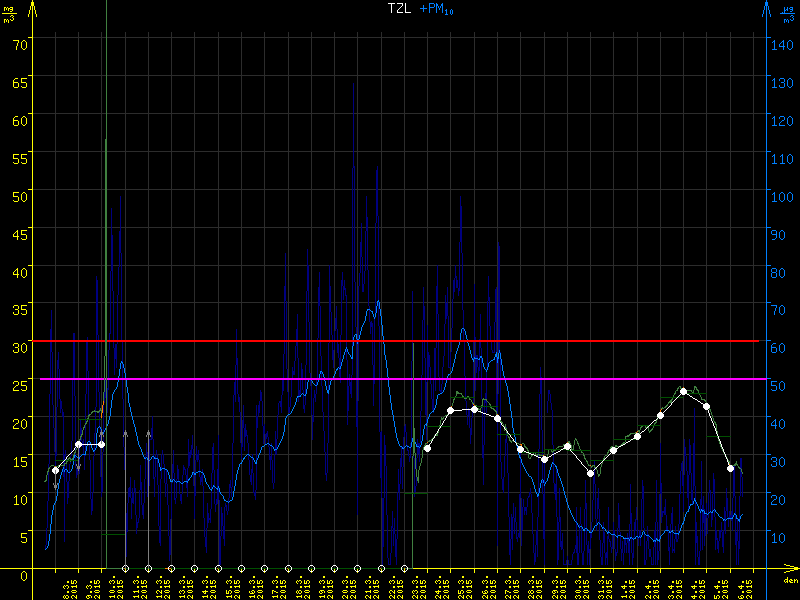Click the TZL chart title
This screenshot has height=600, width=800.
coord(401,8)
